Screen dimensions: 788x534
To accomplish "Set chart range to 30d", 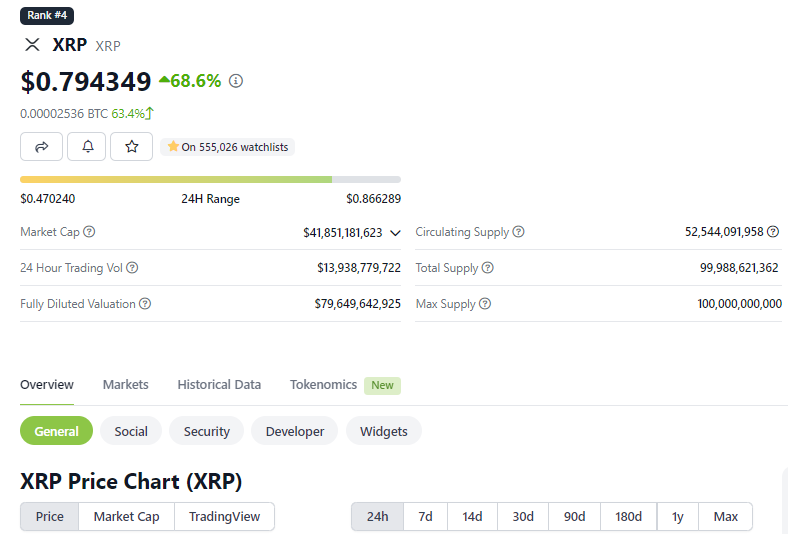I will (523, 516).
